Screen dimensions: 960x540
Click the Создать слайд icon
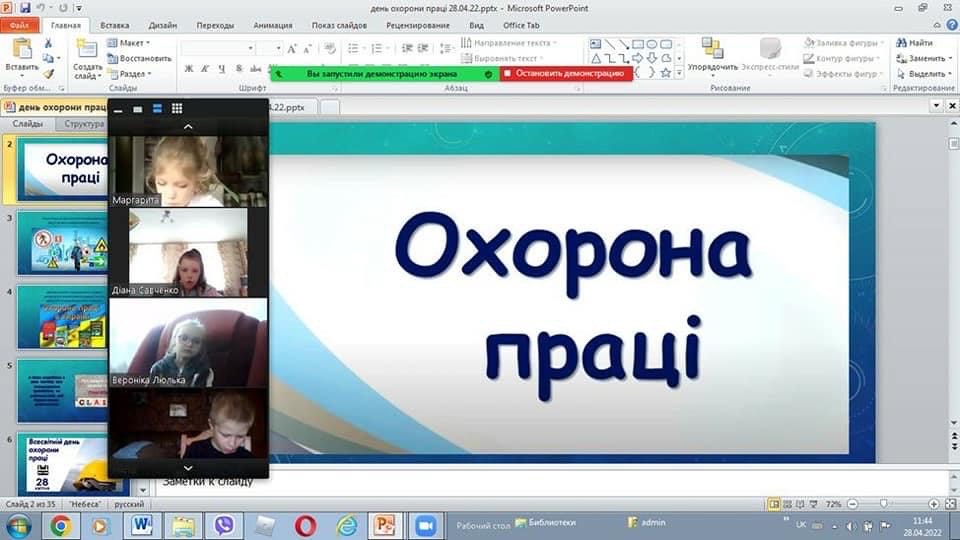[86, 49]
